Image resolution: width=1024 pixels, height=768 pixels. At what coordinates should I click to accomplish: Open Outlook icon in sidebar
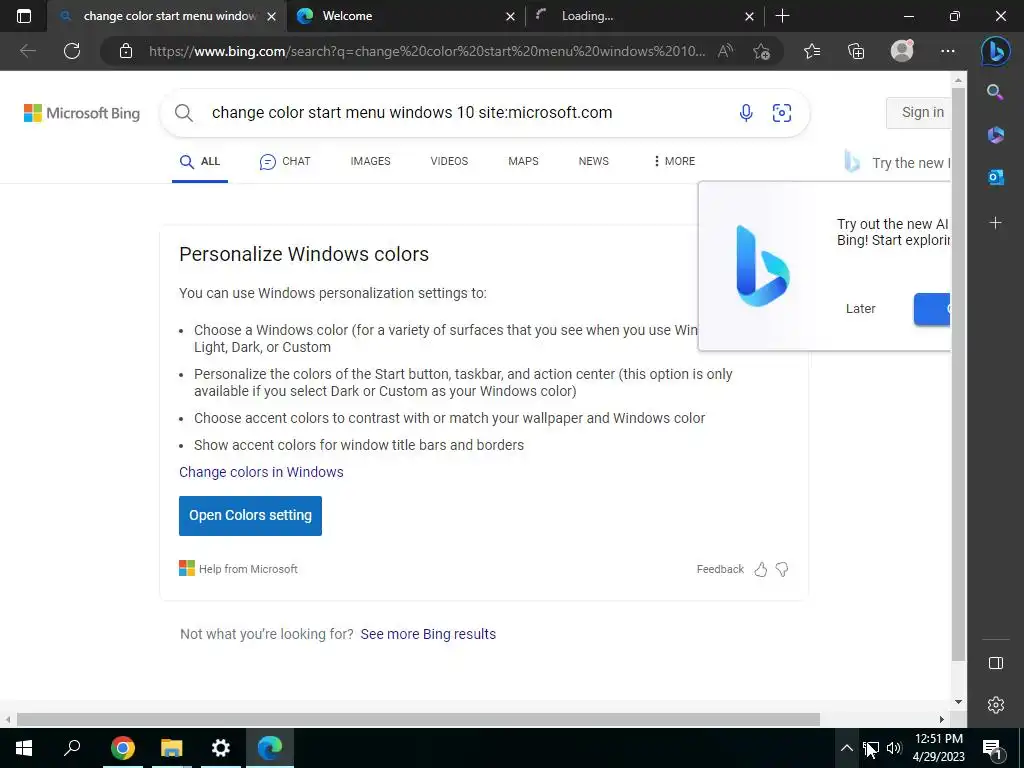pos(995,177)
